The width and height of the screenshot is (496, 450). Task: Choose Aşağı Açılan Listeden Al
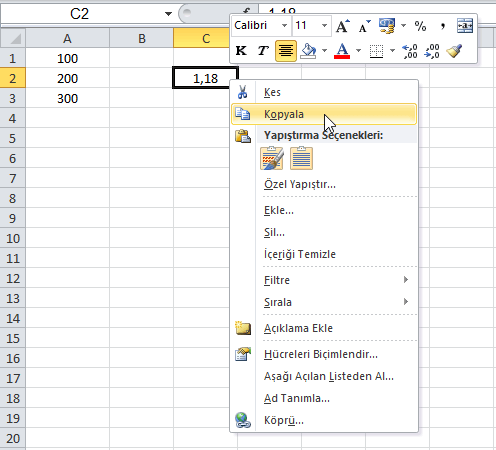(324, 376)
